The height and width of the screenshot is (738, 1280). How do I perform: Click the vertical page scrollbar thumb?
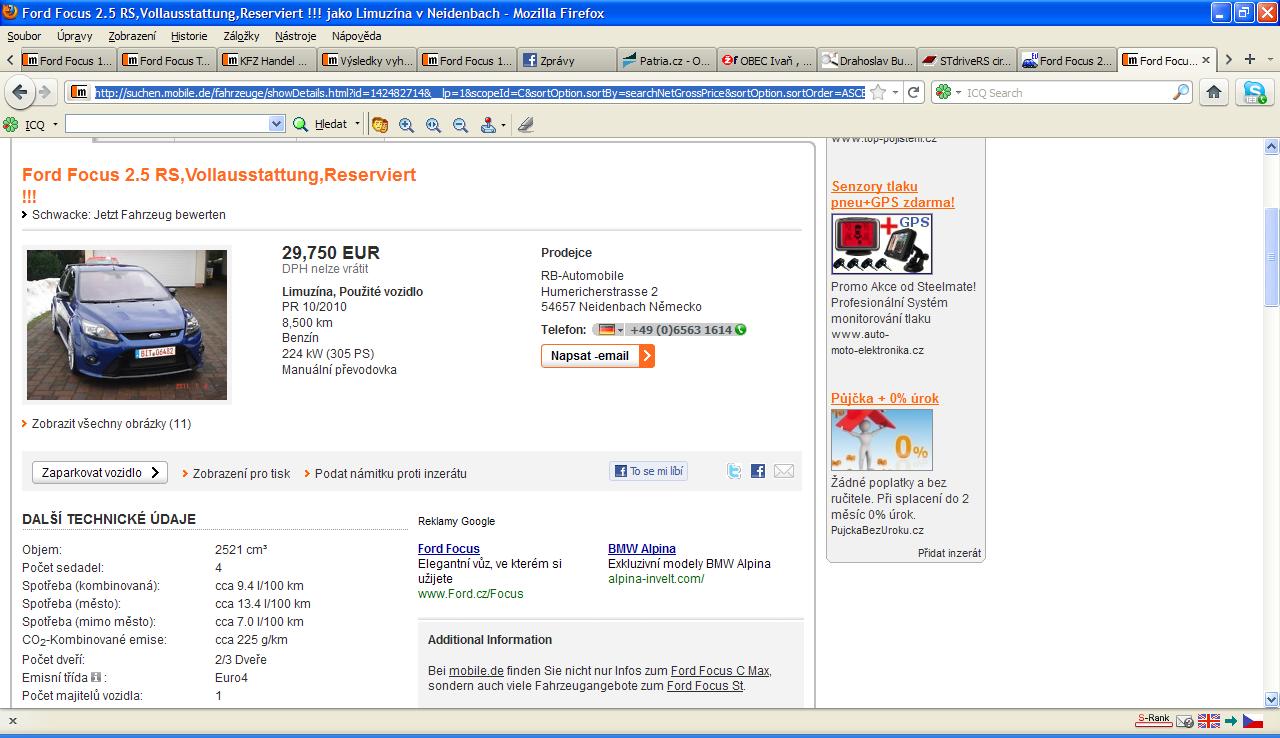click(x=1271, y=257)
